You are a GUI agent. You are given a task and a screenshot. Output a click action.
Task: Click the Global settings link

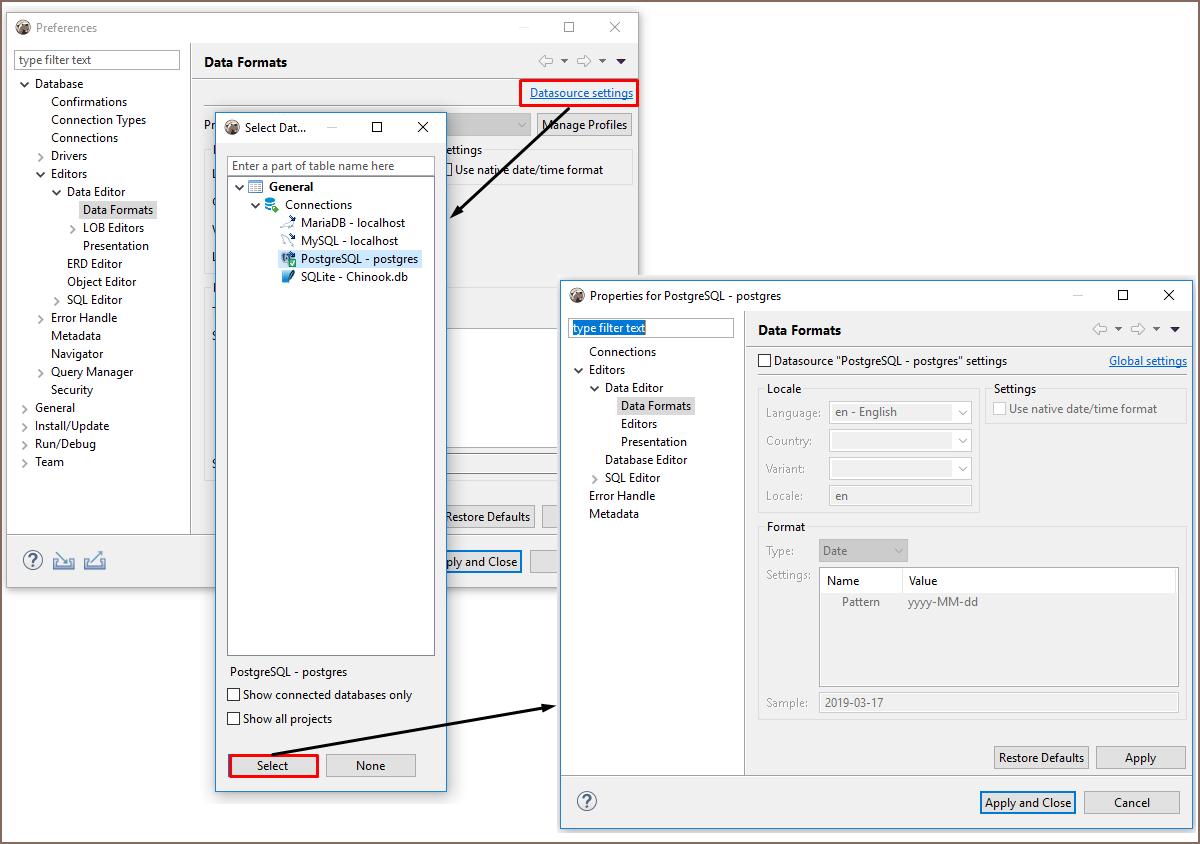(1147, 361)
